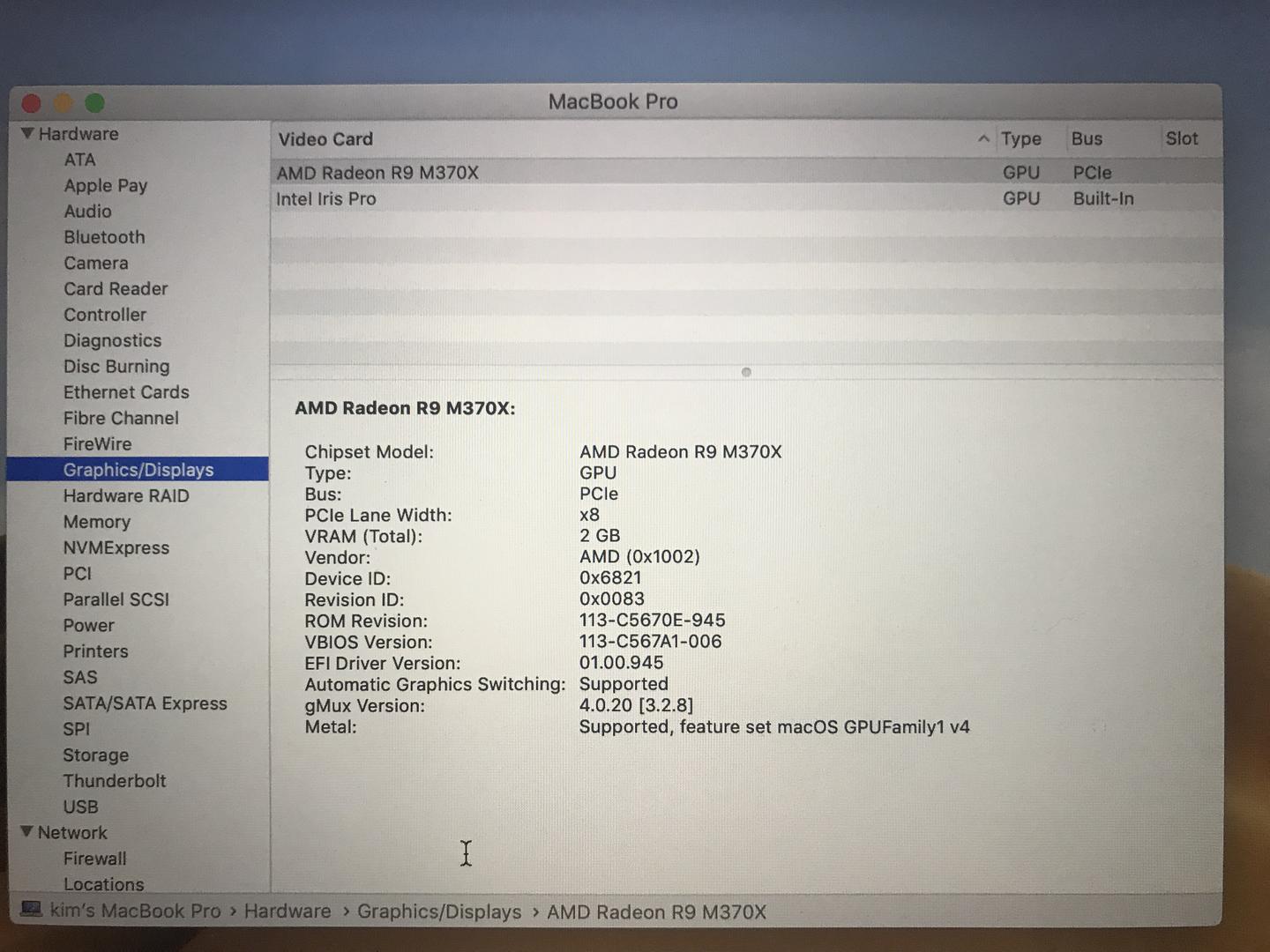Minimize the window with yellow button
The height and width of the screenshot is (952, 1270).
(63, 103)
